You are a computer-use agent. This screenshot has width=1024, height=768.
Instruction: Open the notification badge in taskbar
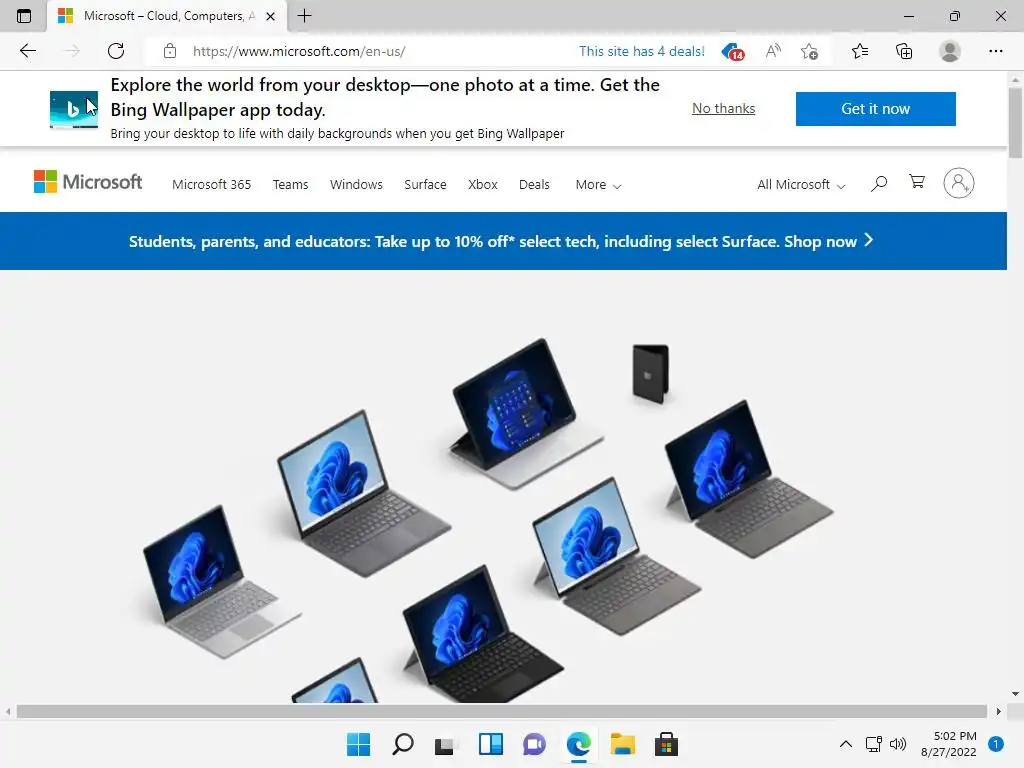996,744
